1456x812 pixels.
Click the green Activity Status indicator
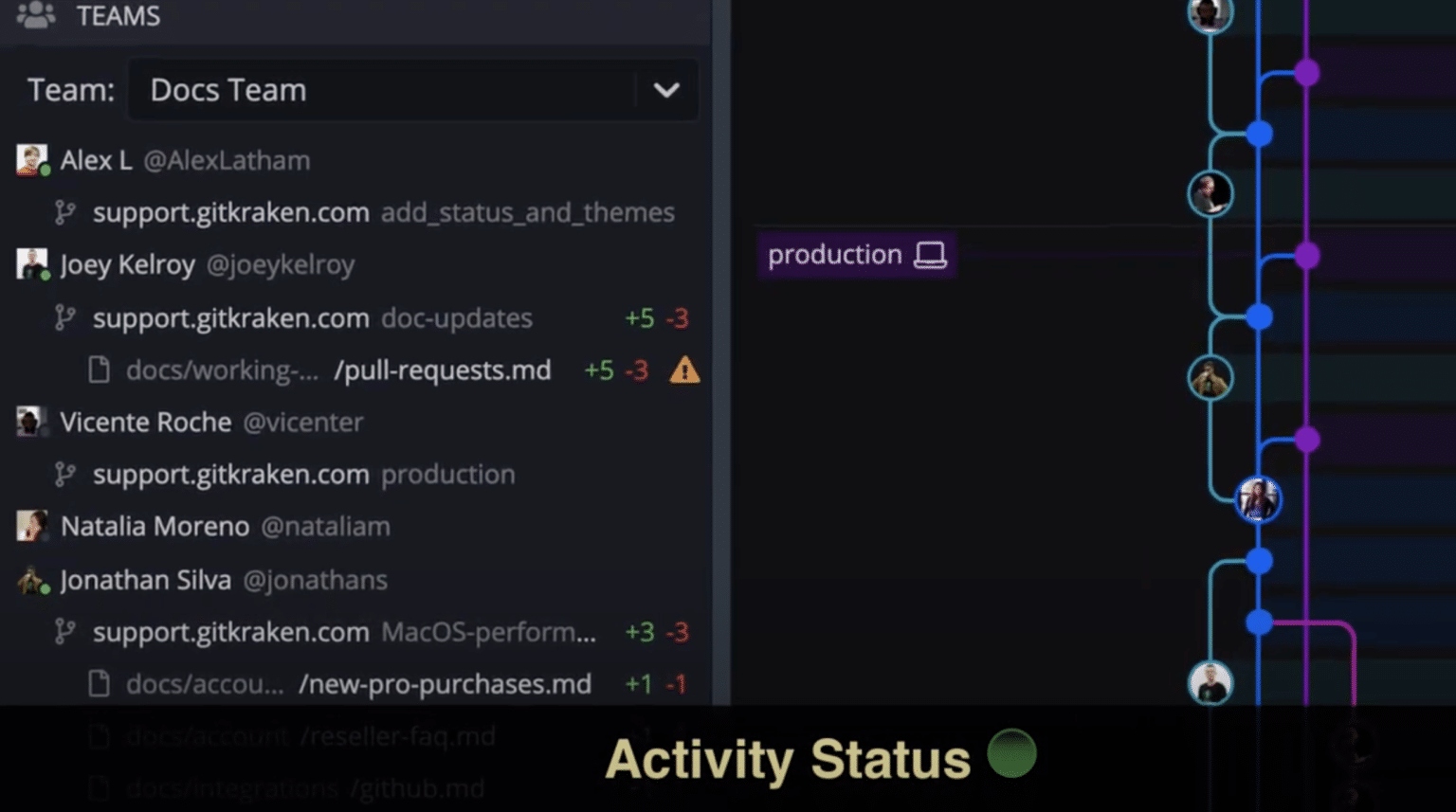coord(1012,754)
